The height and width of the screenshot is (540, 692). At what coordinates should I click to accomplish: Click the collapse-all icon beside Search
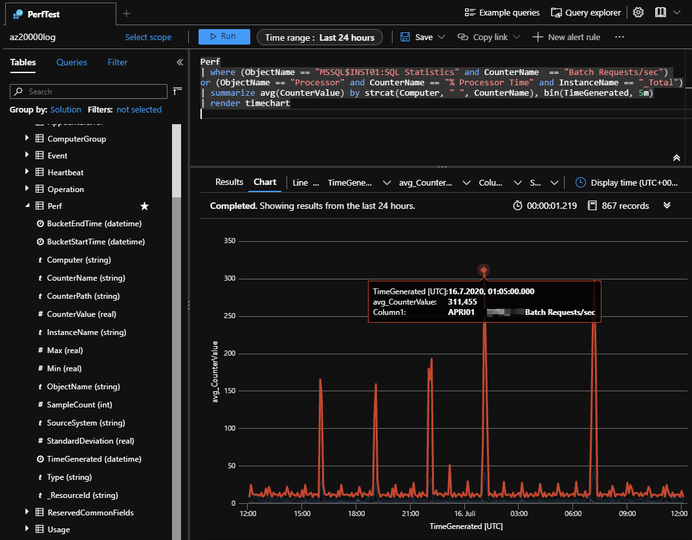pos(177,91)
